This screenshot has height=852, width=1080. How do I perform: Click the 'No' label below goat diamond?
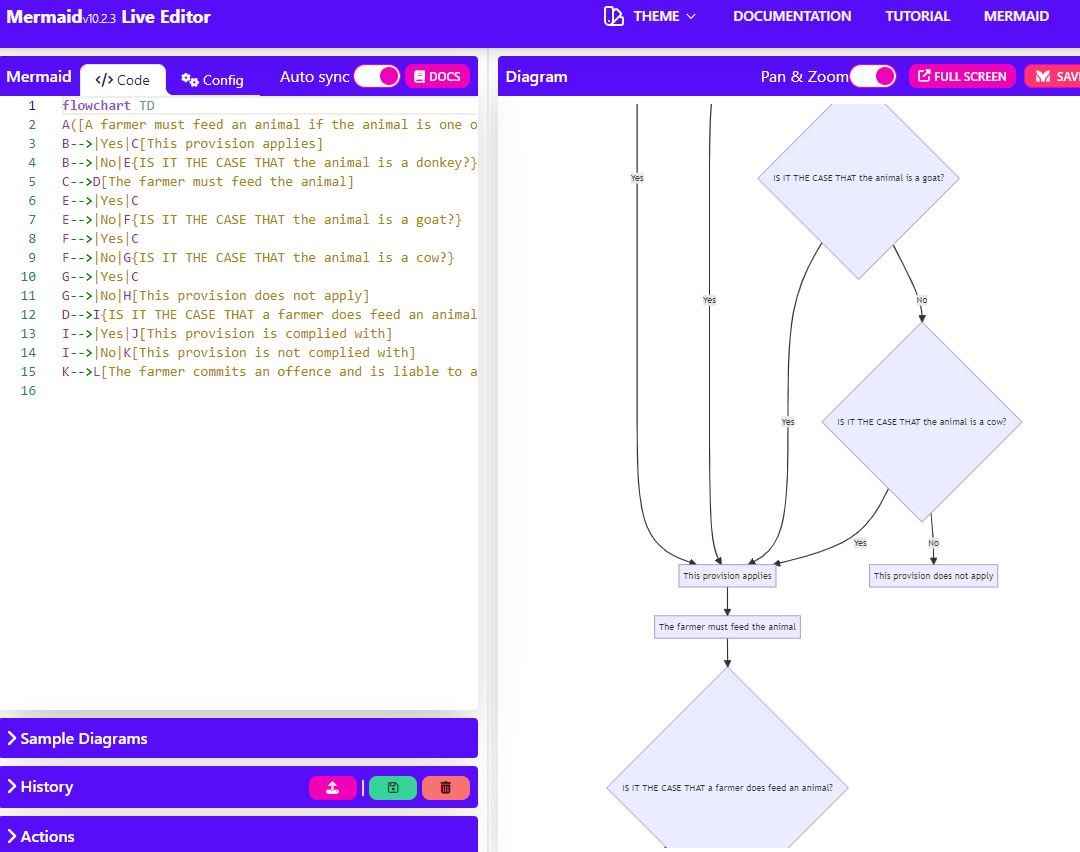pyautogui.click(x=922, y=300)
